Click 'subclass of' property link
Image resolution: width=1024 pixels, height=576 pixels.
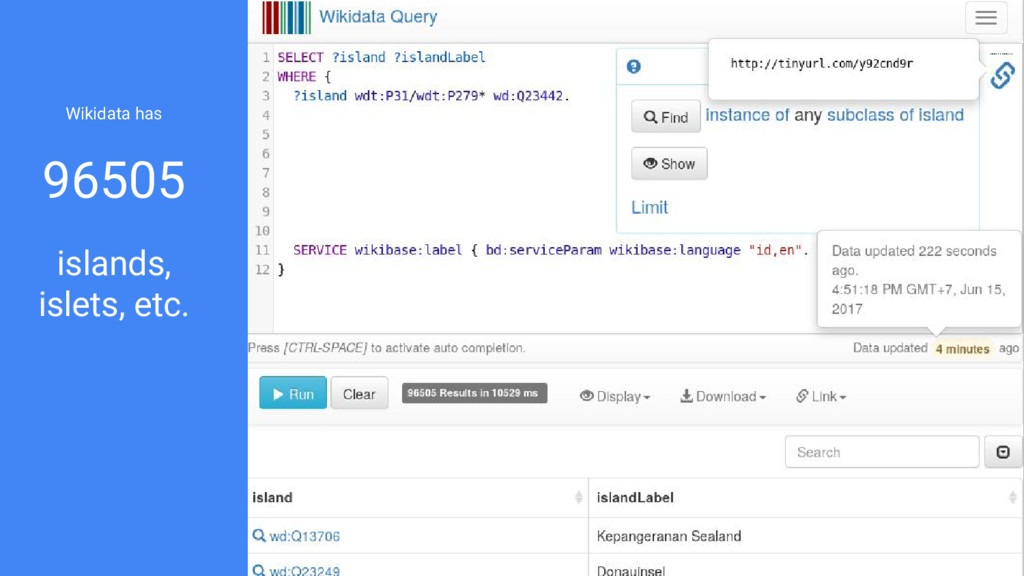click(x=871, y=115)
